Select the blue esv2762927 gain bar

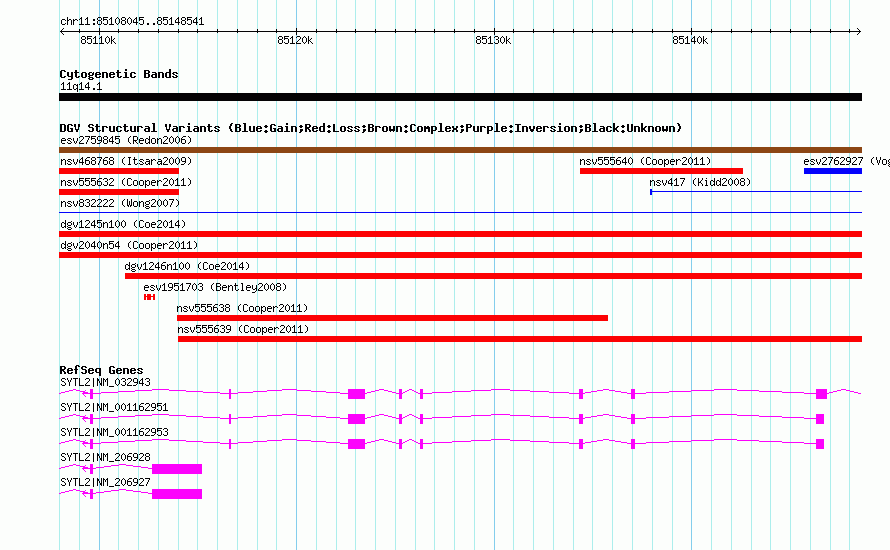click(x=833, y=171)
